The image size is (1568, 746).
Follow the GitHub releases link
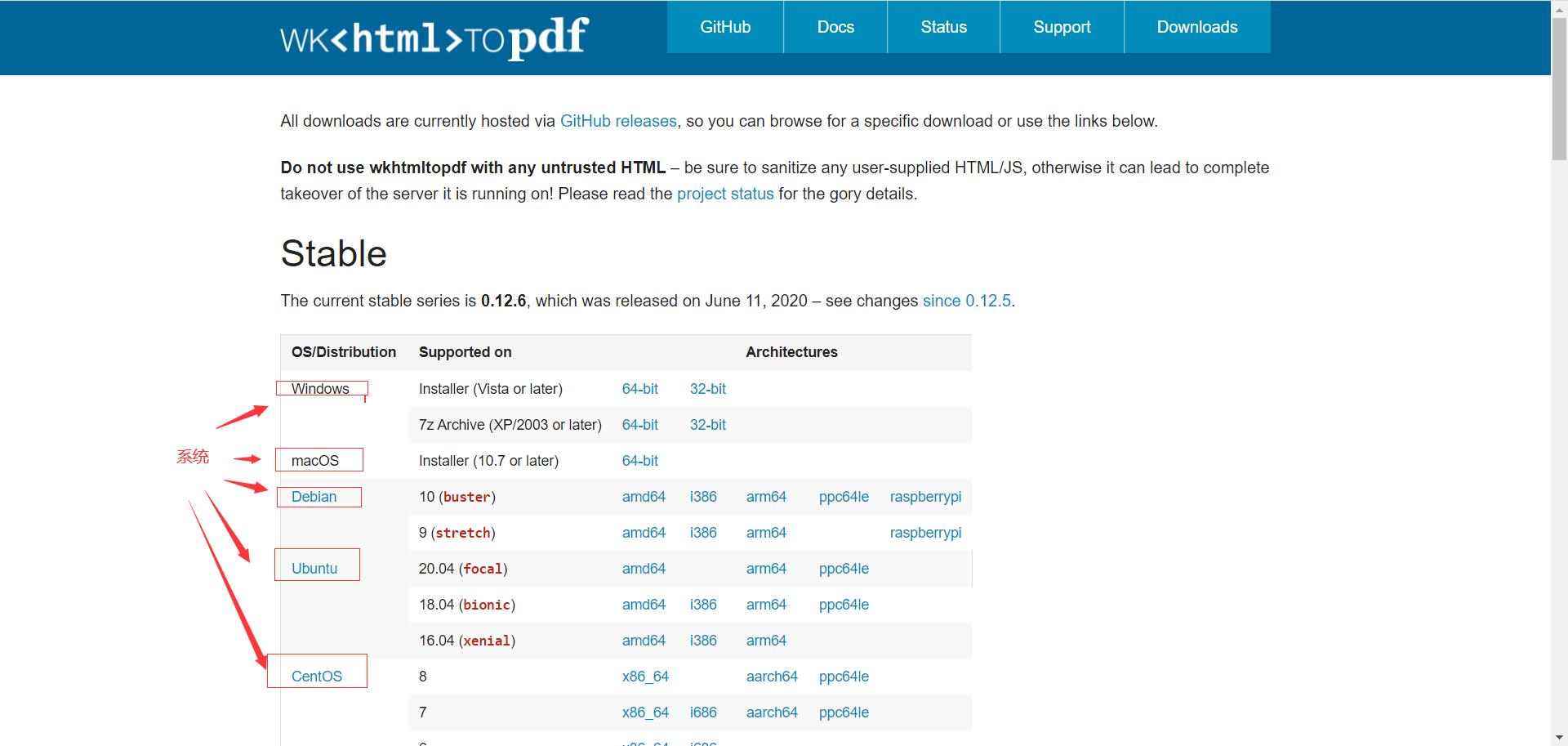(x=618, y=121)
